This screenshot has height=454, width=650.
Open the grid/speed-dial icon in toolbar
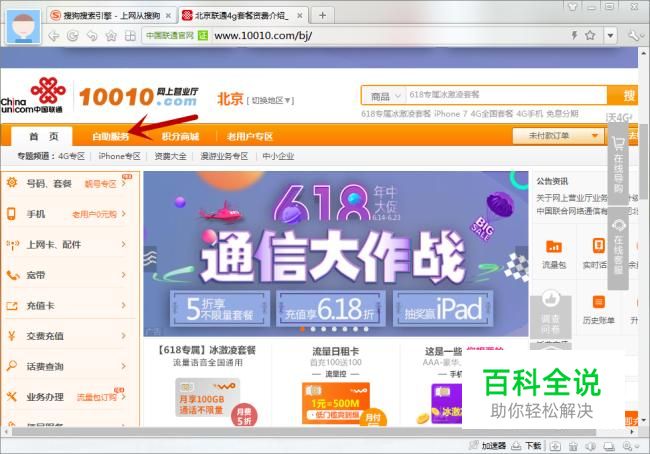point(130,36)
